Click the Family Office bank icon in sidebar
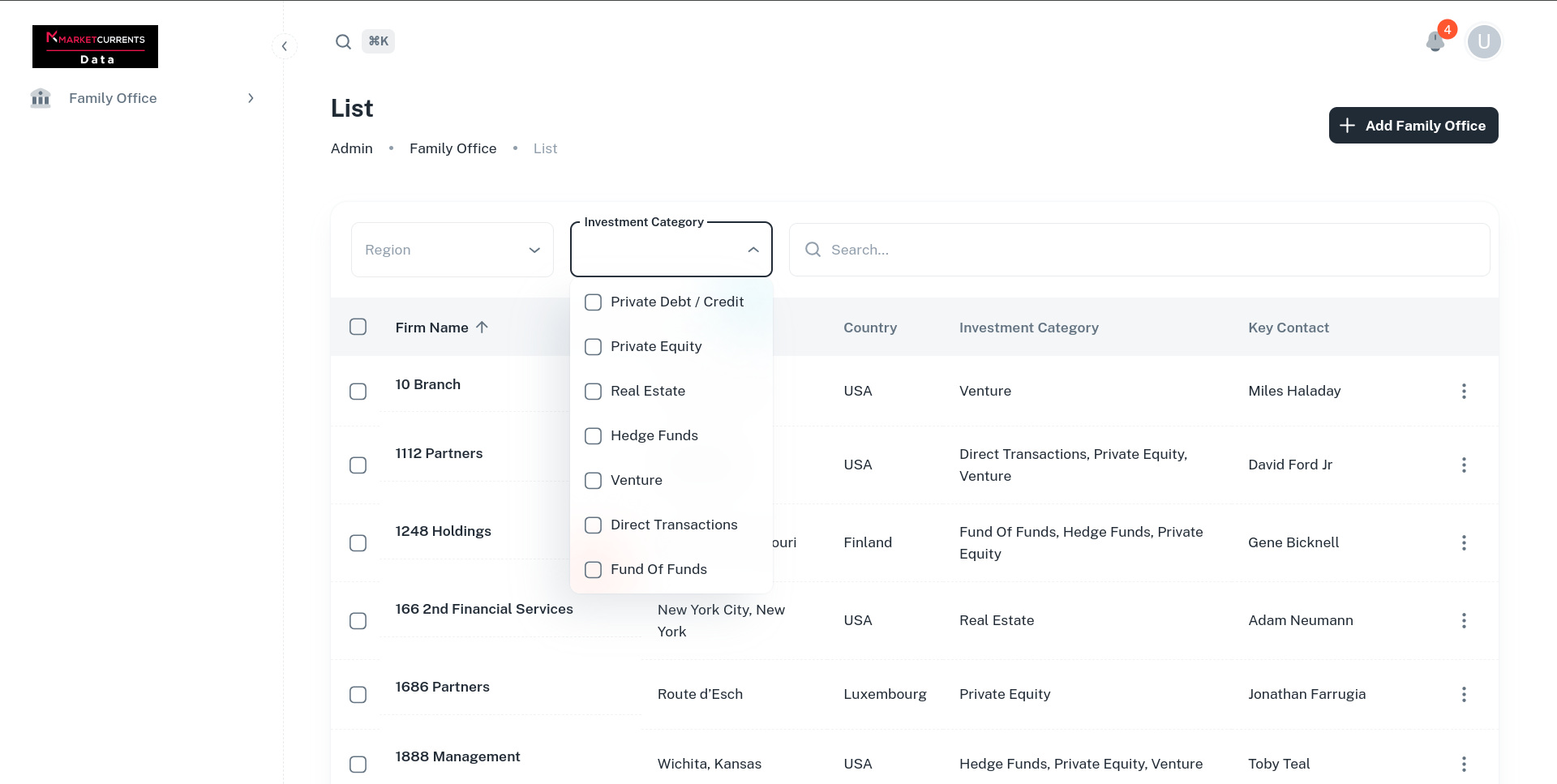Screen dimensions: 1557x784 (40, 98)
